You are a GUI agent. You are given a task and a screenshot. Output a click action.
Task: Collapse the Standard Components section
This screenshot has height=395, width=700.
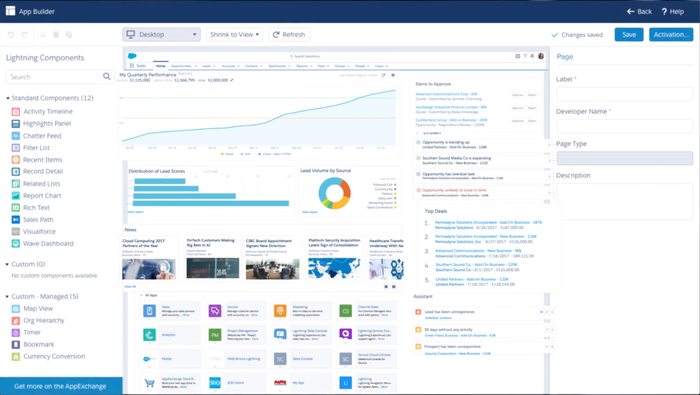8,98
